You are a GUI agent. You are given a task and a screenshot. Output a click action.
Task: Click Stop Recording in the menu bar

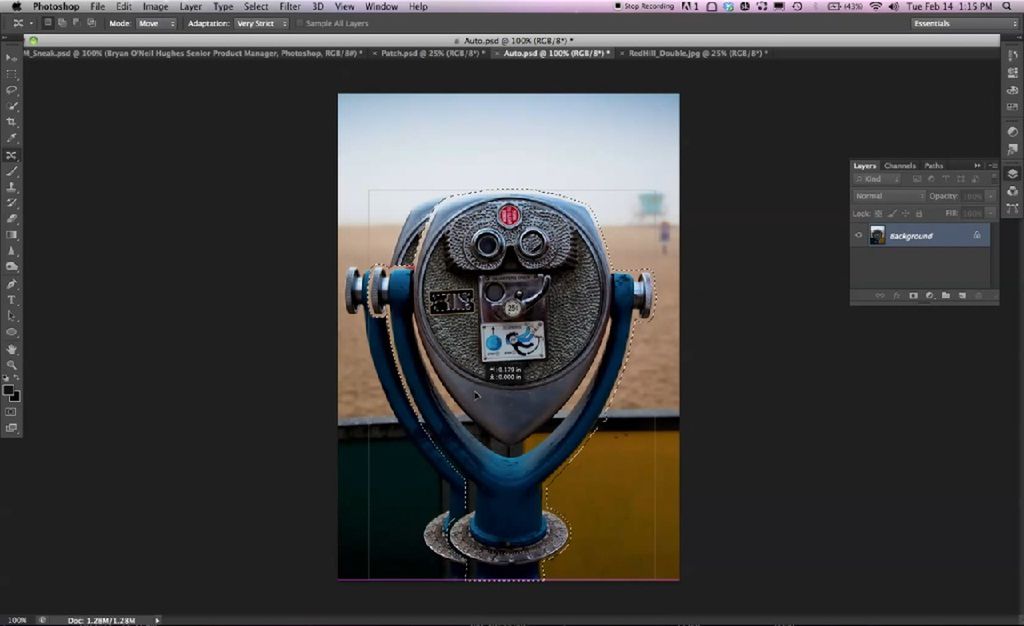tap(644, 7)
